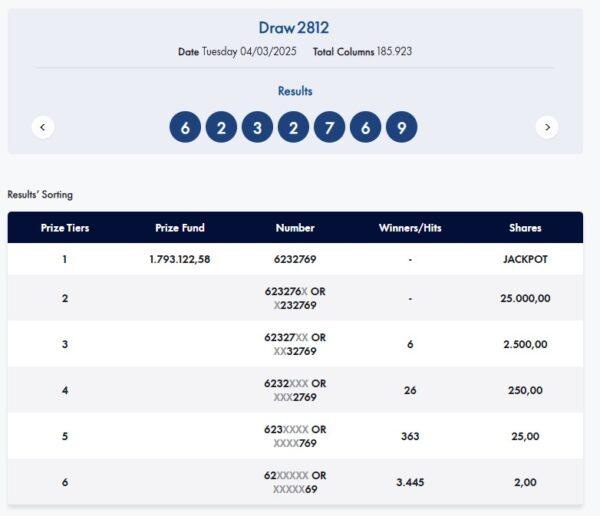This screenshot has width=600, height=516.
Task: Select the prize fund amount 1.793.122,58
Action: tap(180, 259)
